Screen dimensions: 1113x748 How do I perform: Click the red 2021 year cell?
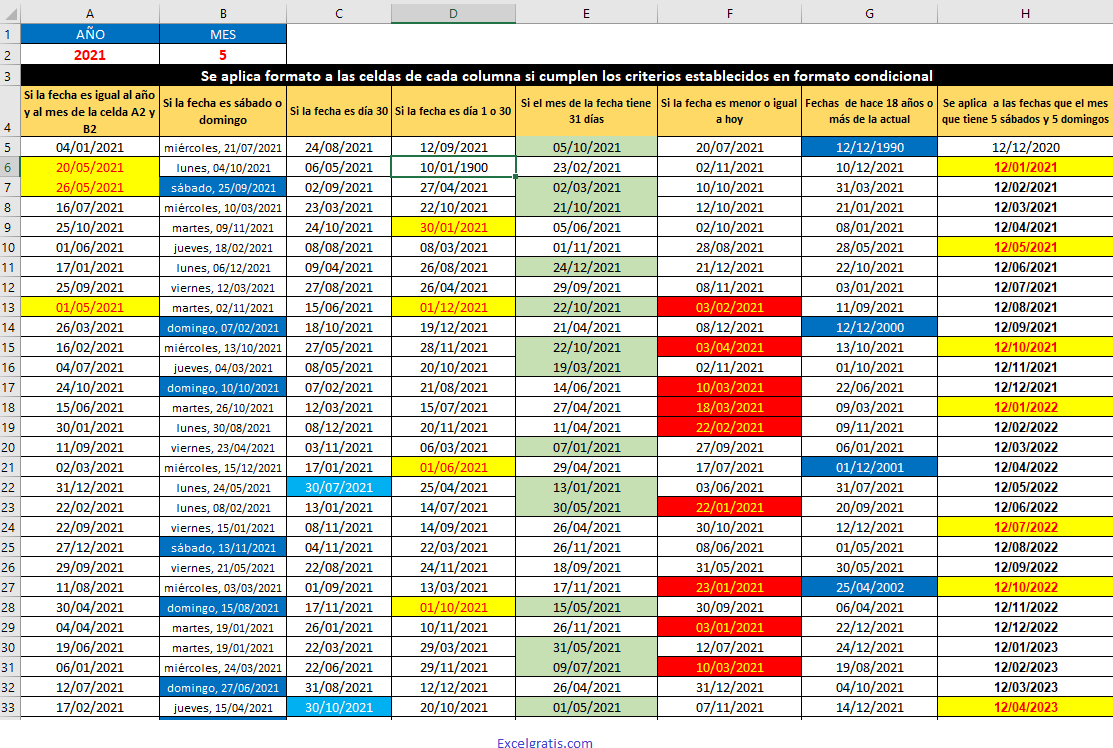pyautogui.click(x=91, y=55)
